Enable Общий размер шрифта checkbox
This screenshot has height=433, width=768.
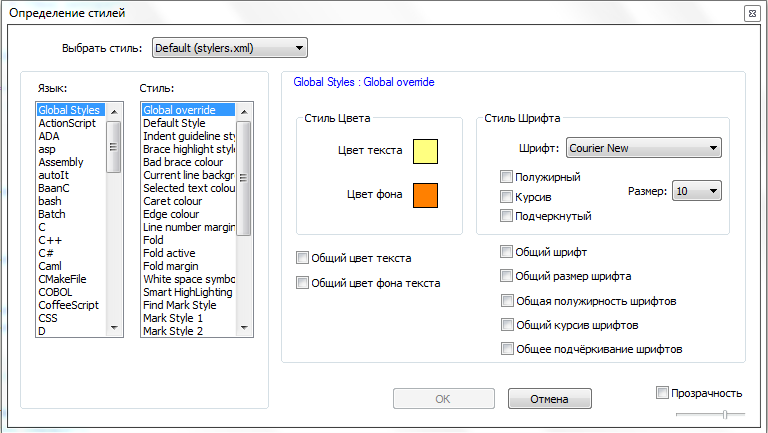507,276
